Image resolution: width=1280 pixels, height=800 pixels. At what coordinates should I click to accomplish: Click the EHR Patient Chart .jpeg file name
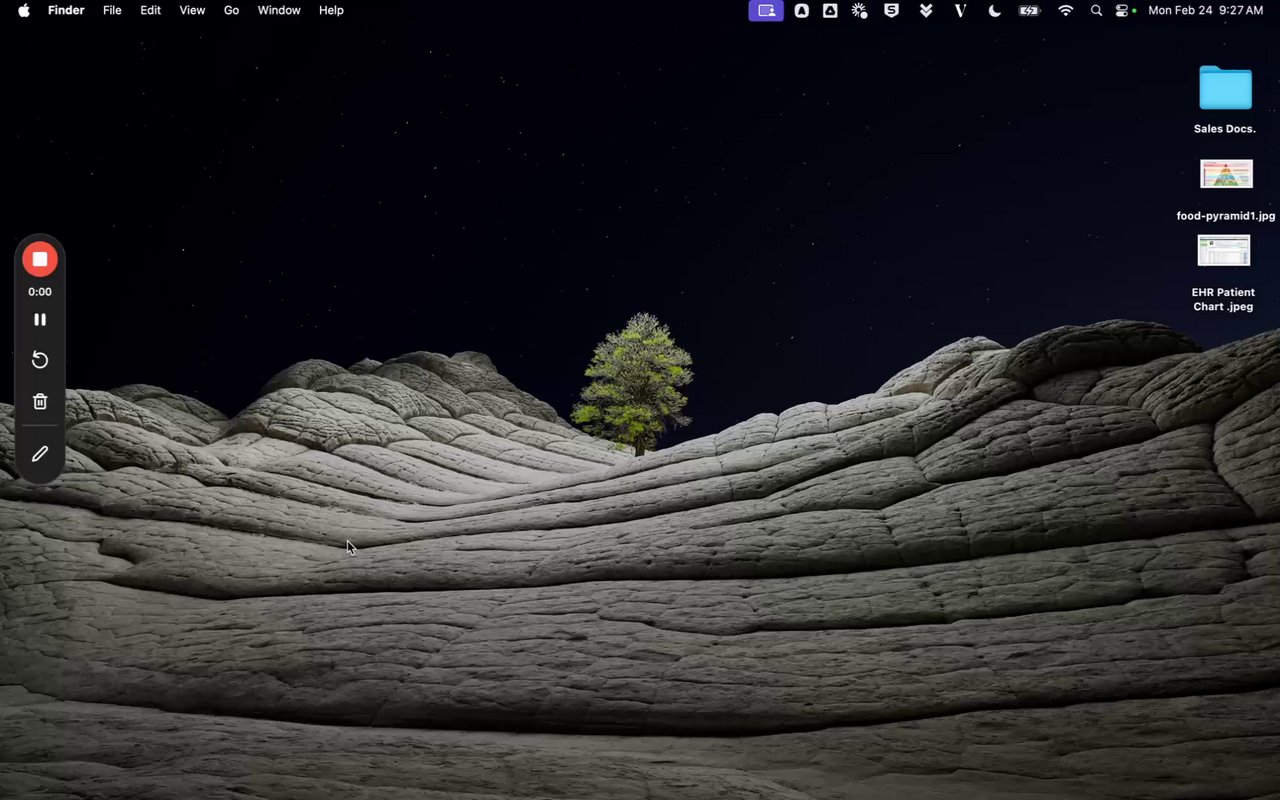click(1223, 300)
